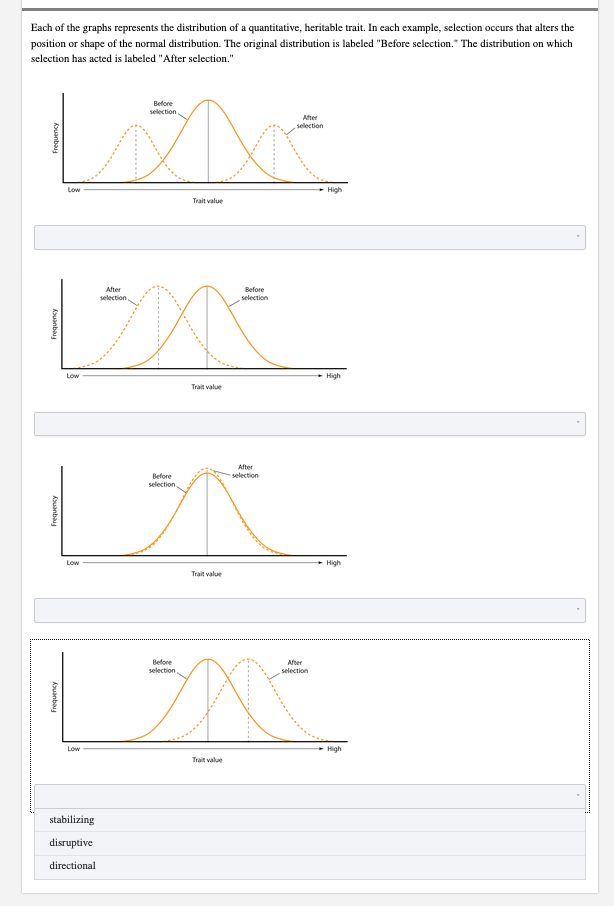Select the "directional" answer option
614x906 pixels.
point(70,865)
